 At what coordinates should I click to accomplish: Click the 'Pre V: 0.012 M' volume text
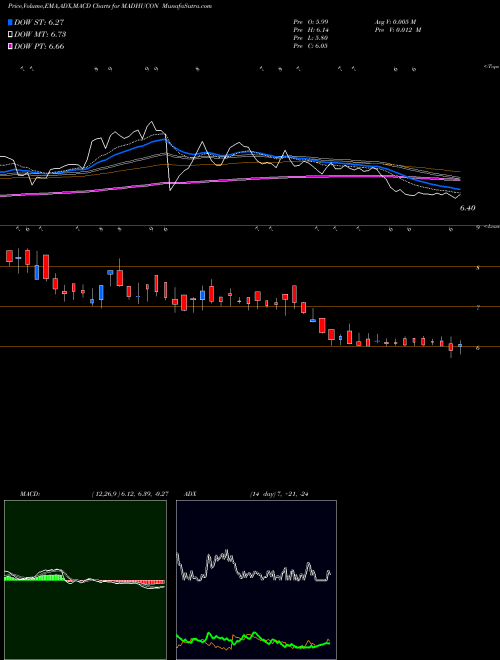[398, 30]
